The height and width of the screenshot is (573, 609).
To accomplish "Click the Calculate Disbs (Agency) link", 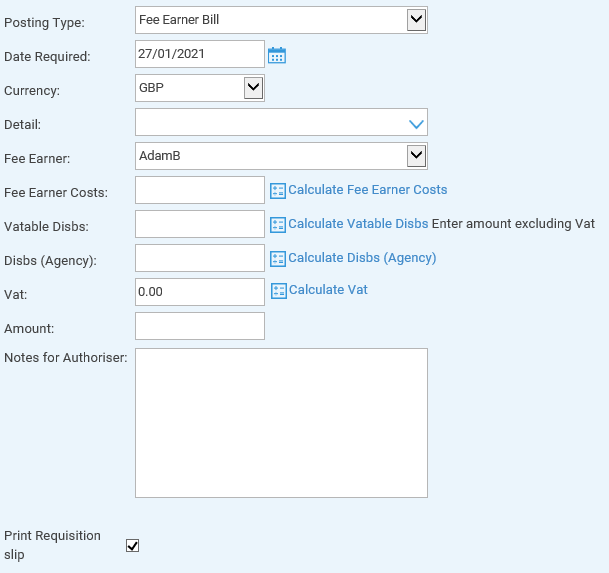I will click(362, 258).
